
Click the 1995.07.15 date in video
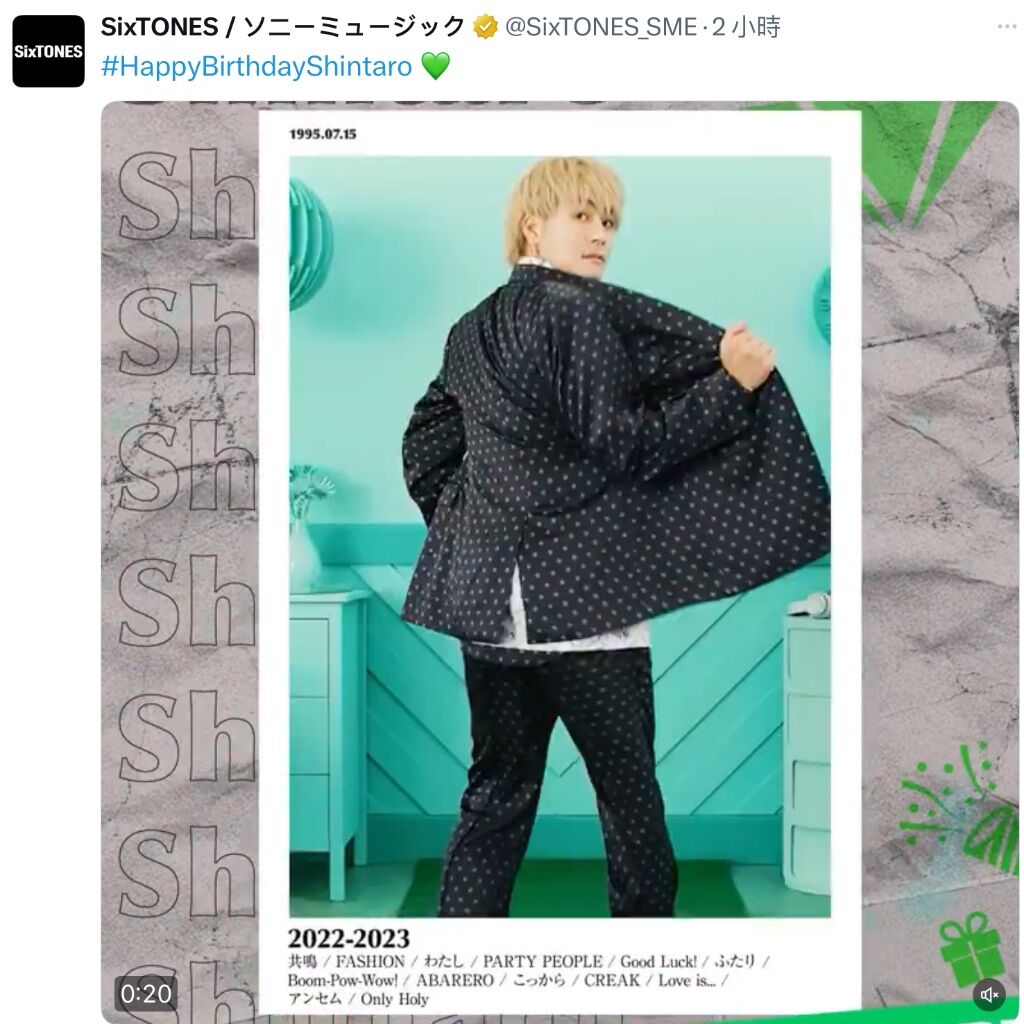click(323, 134)
